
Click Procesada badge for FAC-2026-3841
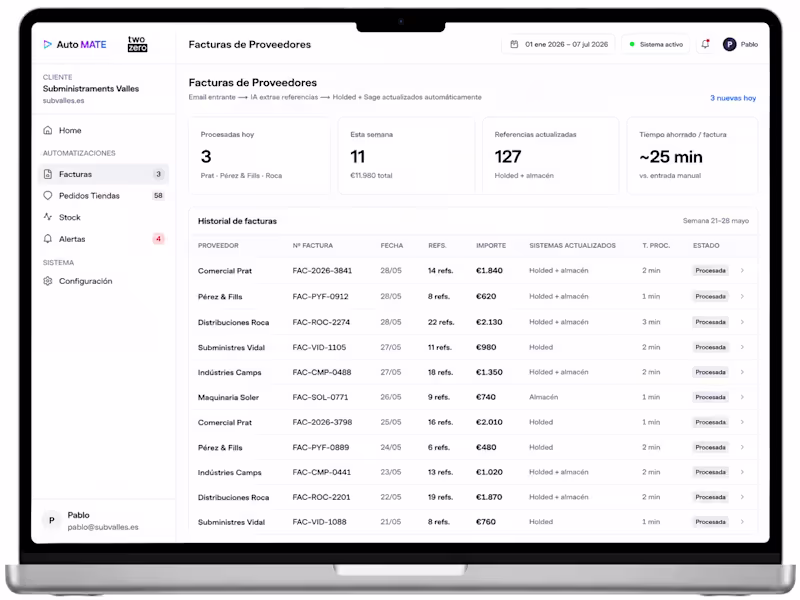pyautogui.click(x=710, y=270)
